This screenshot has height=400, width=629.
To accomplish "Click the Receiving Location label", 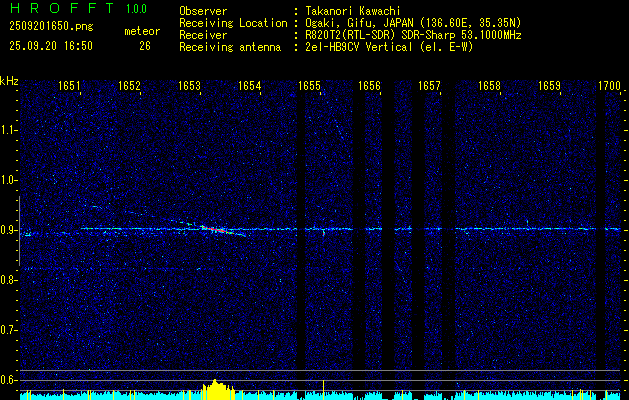I will click(233, 23).
